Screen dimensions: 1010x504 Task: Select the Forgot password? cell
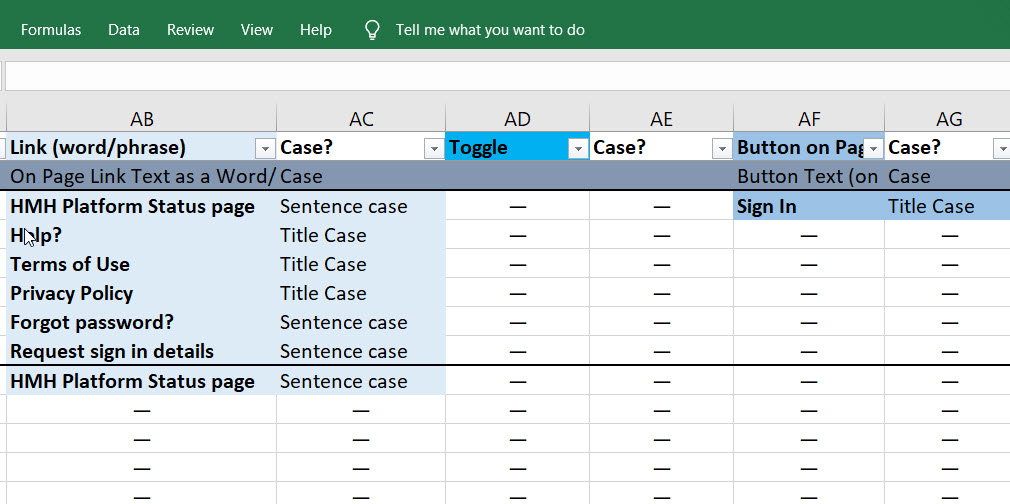(x=142, y=323)
